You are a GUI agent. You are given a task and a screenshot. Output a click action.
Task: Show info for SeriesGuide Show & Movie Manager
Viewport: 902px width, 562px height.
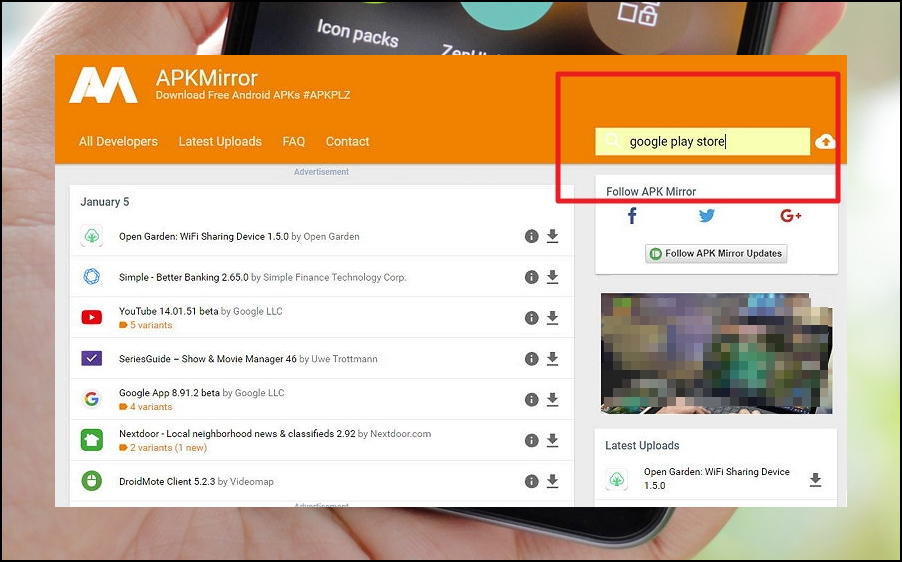(x=532, y=359)
